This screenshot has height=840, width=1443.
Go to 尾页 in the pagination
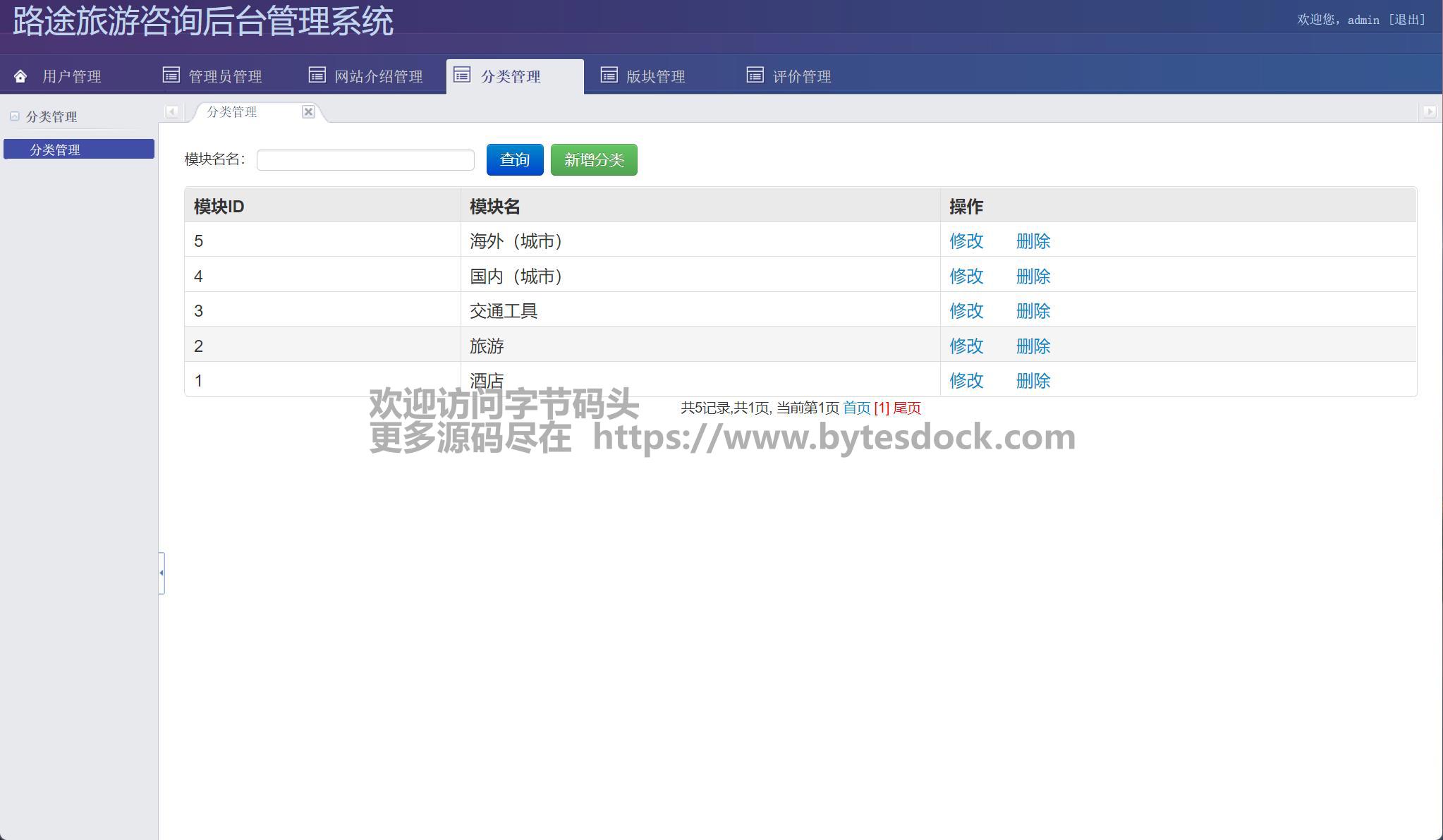pyautogui.click(x=907, y=408)
